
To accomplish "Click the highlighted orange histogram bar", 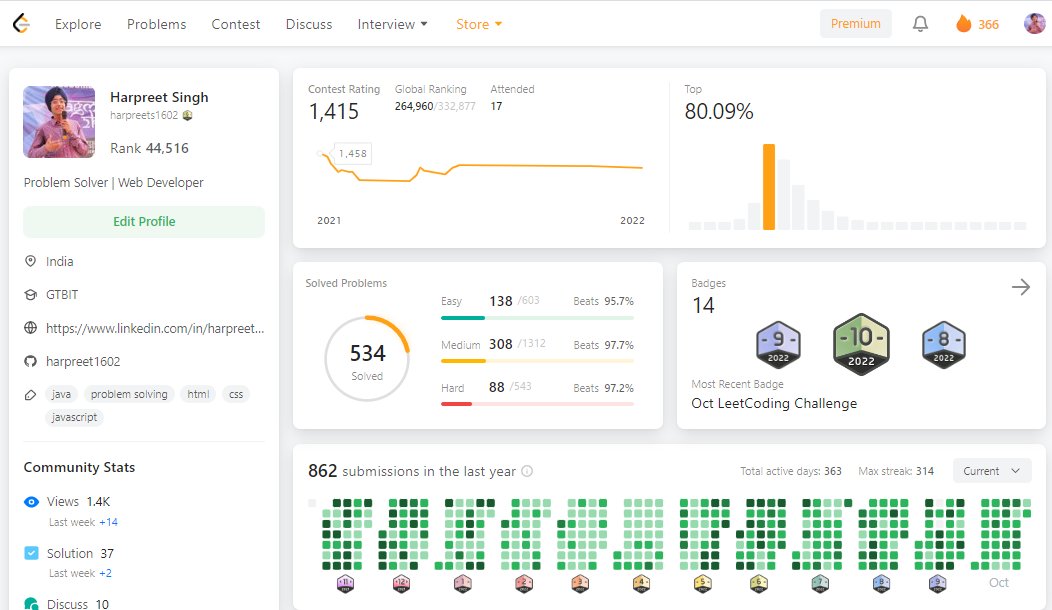I will coord(769,187).
